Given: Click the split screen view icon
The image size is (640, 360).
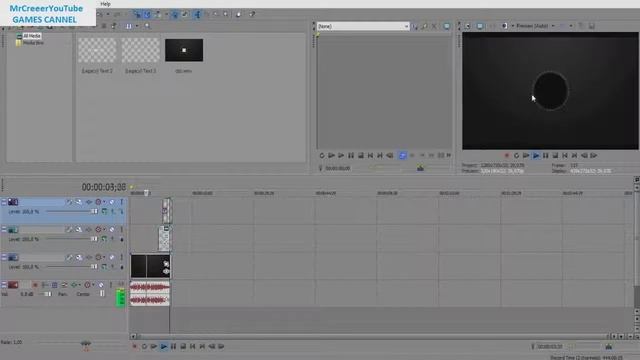Looking at the screenshot, I should (x=505, y=26).
